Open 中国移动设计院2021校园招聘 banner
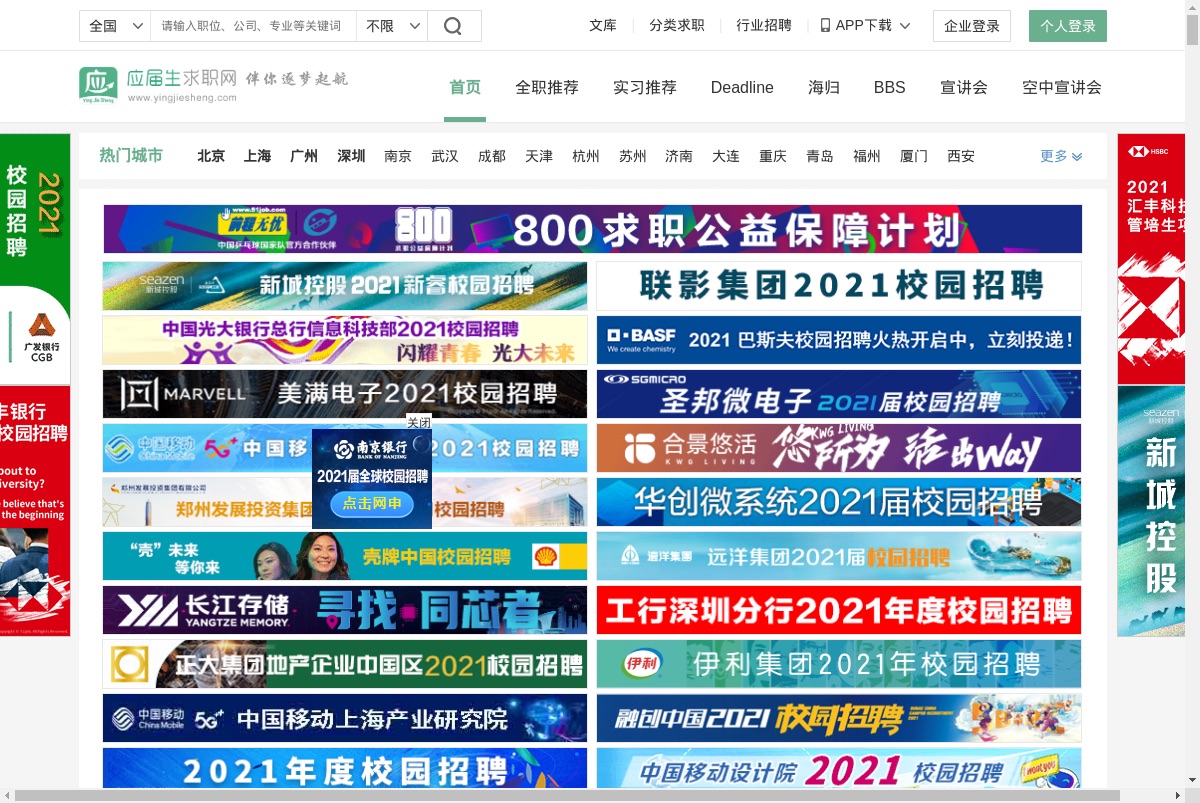This screenshot has height=803, width=1200. tap(839, 768)
